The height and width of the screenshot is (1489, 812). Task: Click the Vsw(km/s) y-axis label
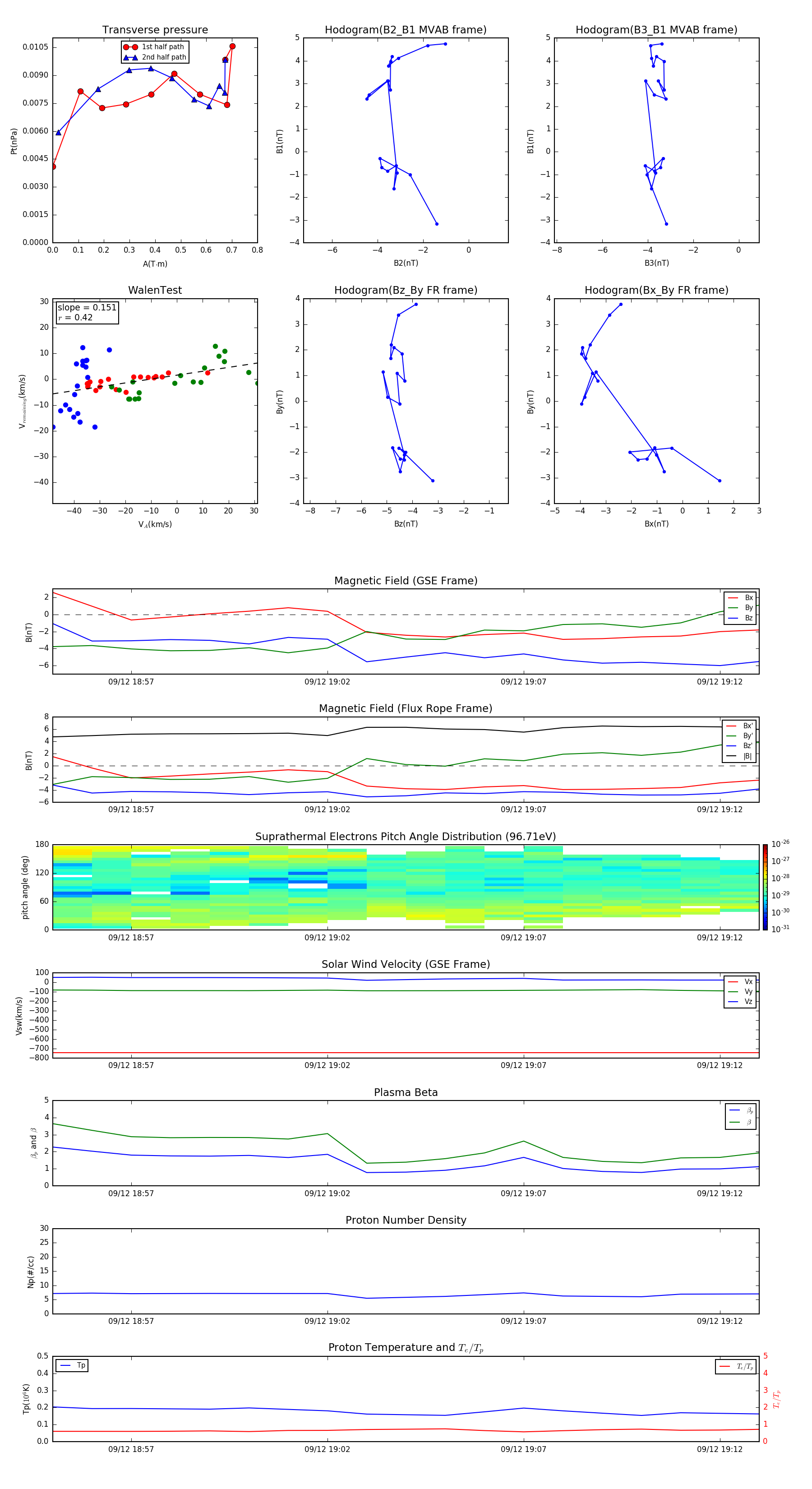[x=19, y=1016]
